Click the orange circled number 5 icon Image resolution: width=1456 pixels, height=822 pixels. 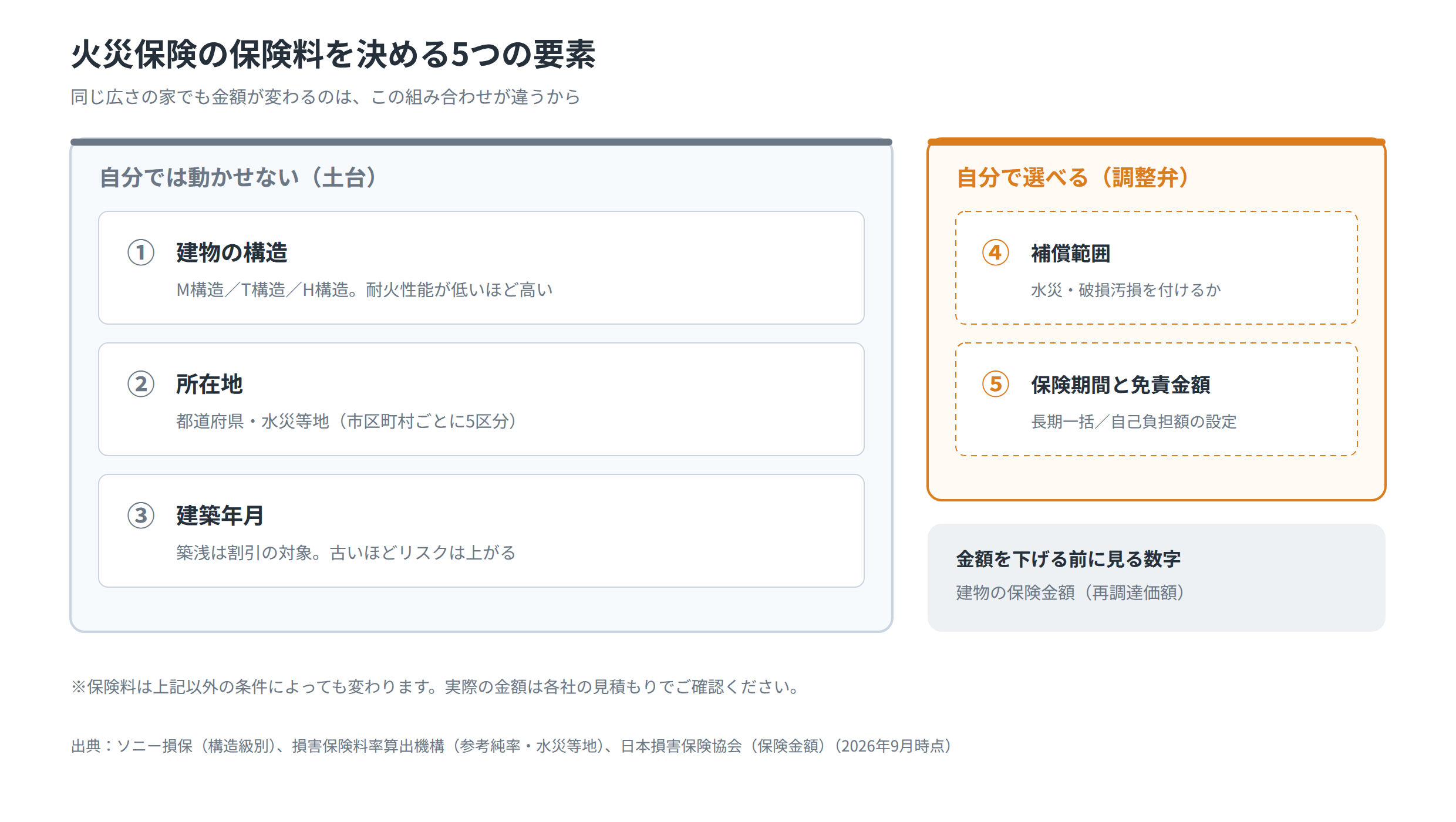coord(996,384)
